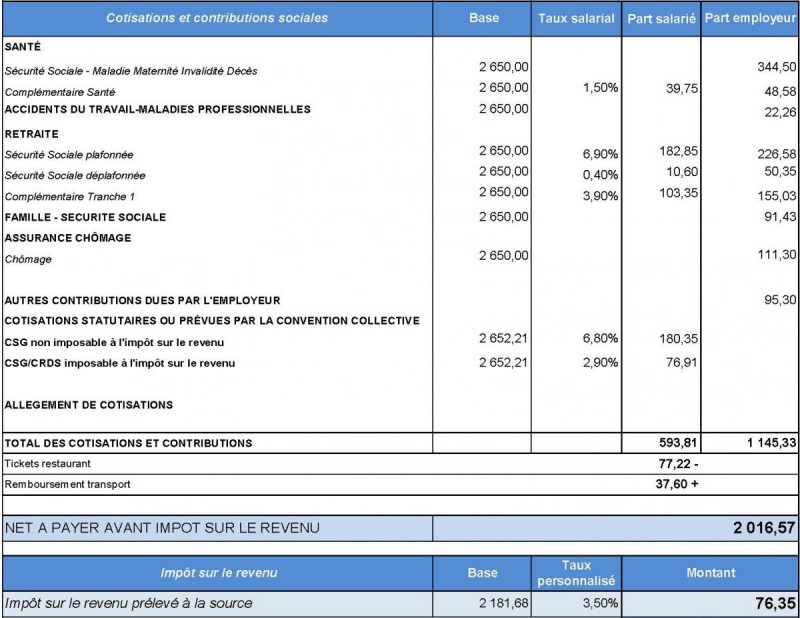800x618 pixels.
Task: Select 'CSG/CRDS imposable à l'impôt sur le revenu'
Action: (x=120, y=363)
